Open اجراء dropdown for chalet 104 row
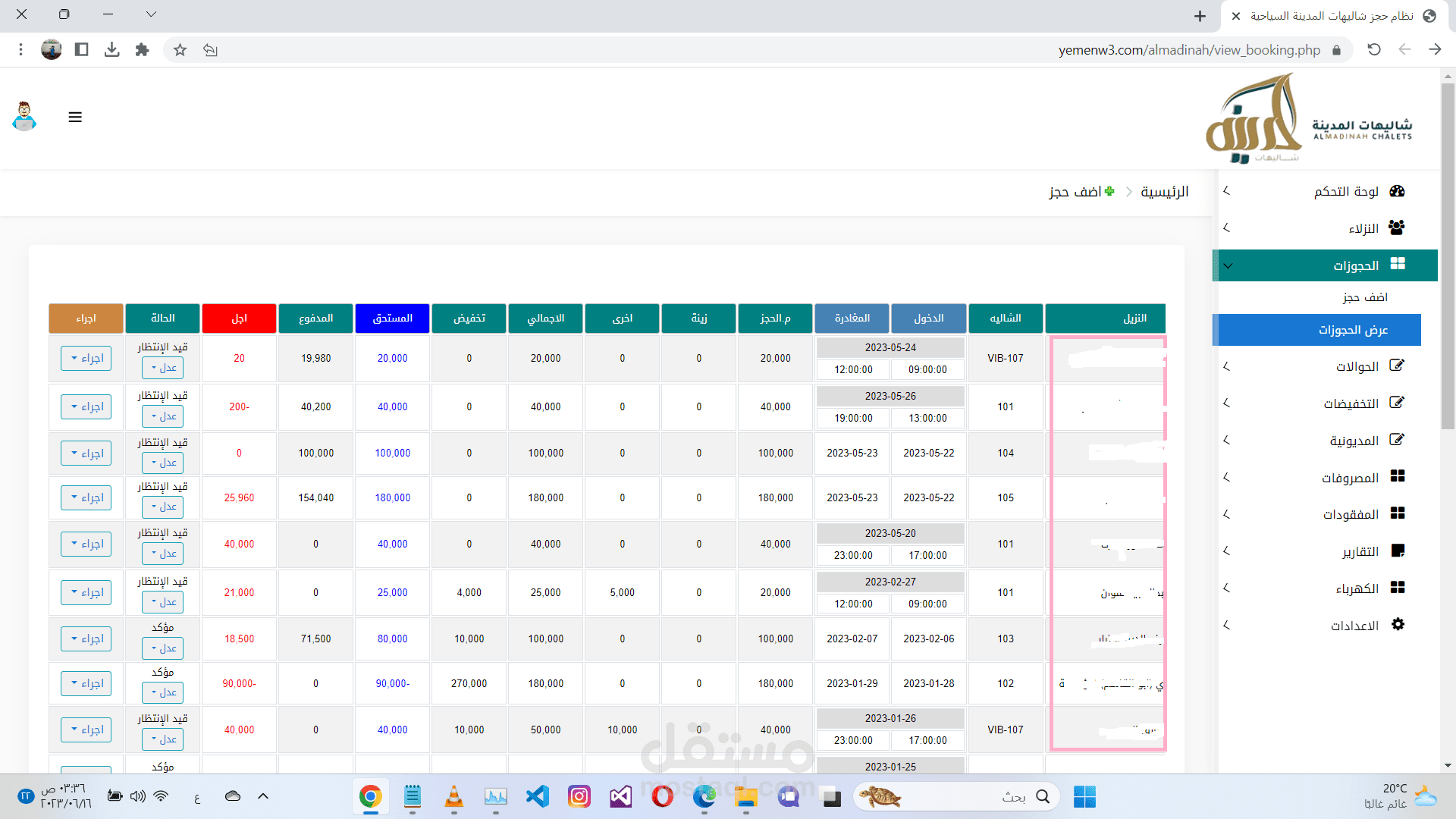 point(86,453)
